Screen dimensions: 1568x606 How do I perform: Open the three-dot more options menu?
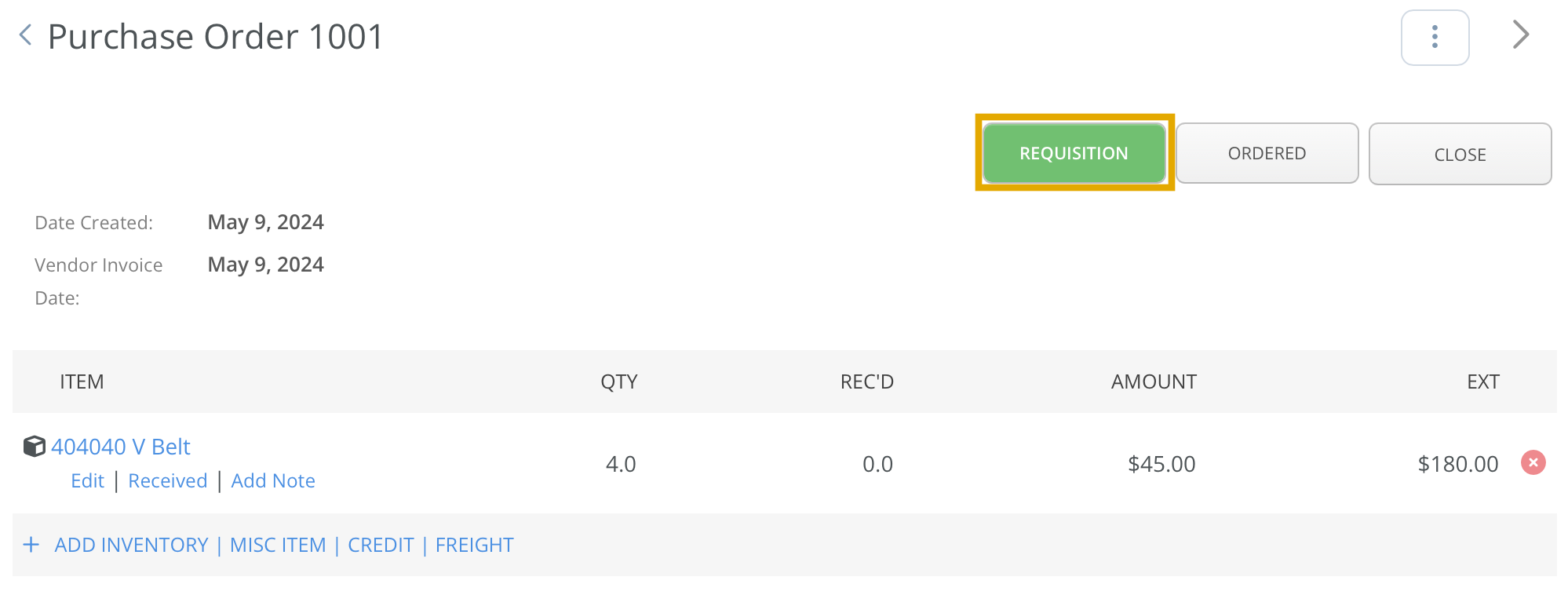[x=1435, y=37]
